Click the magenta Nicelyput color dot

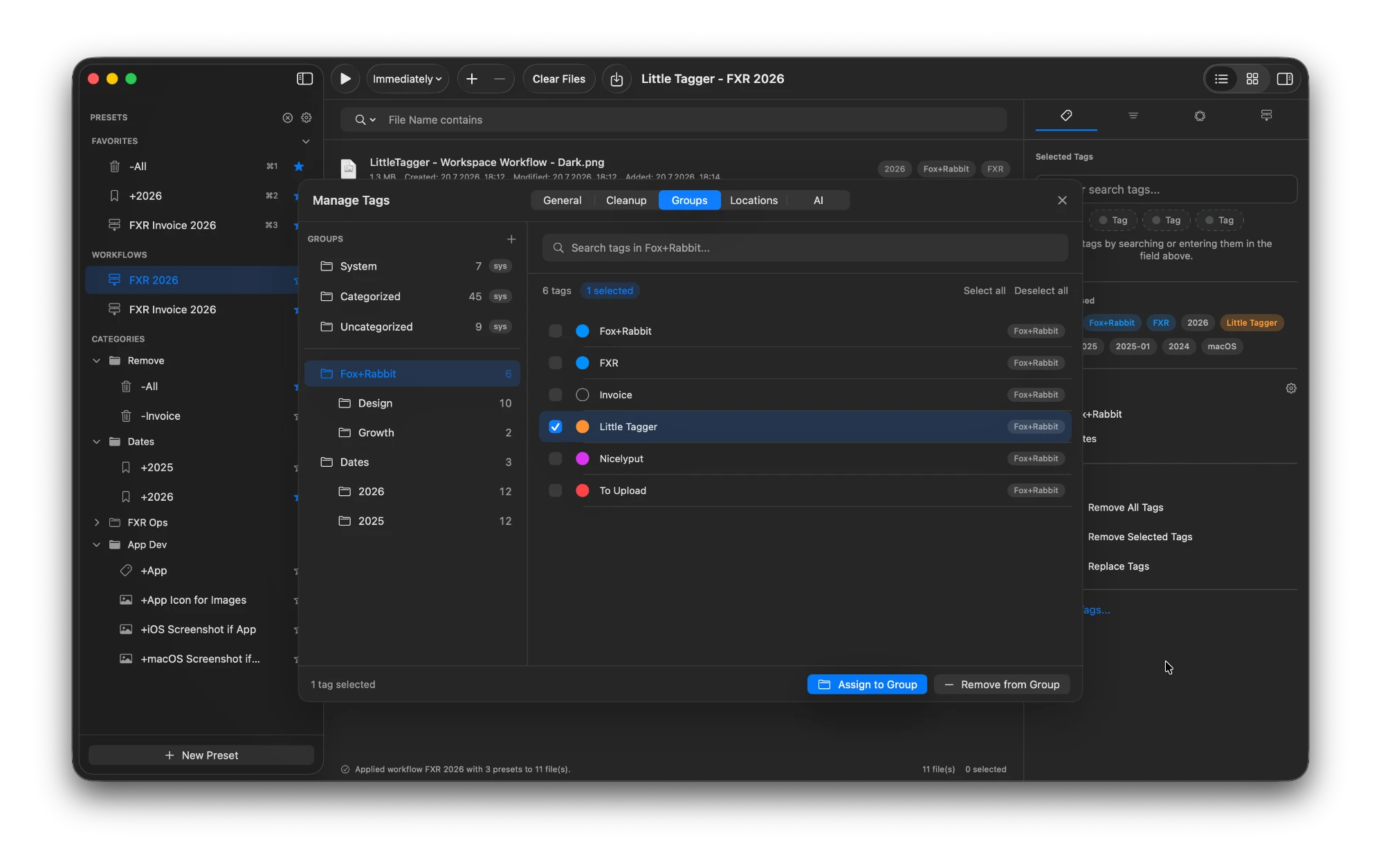(583, 459)
